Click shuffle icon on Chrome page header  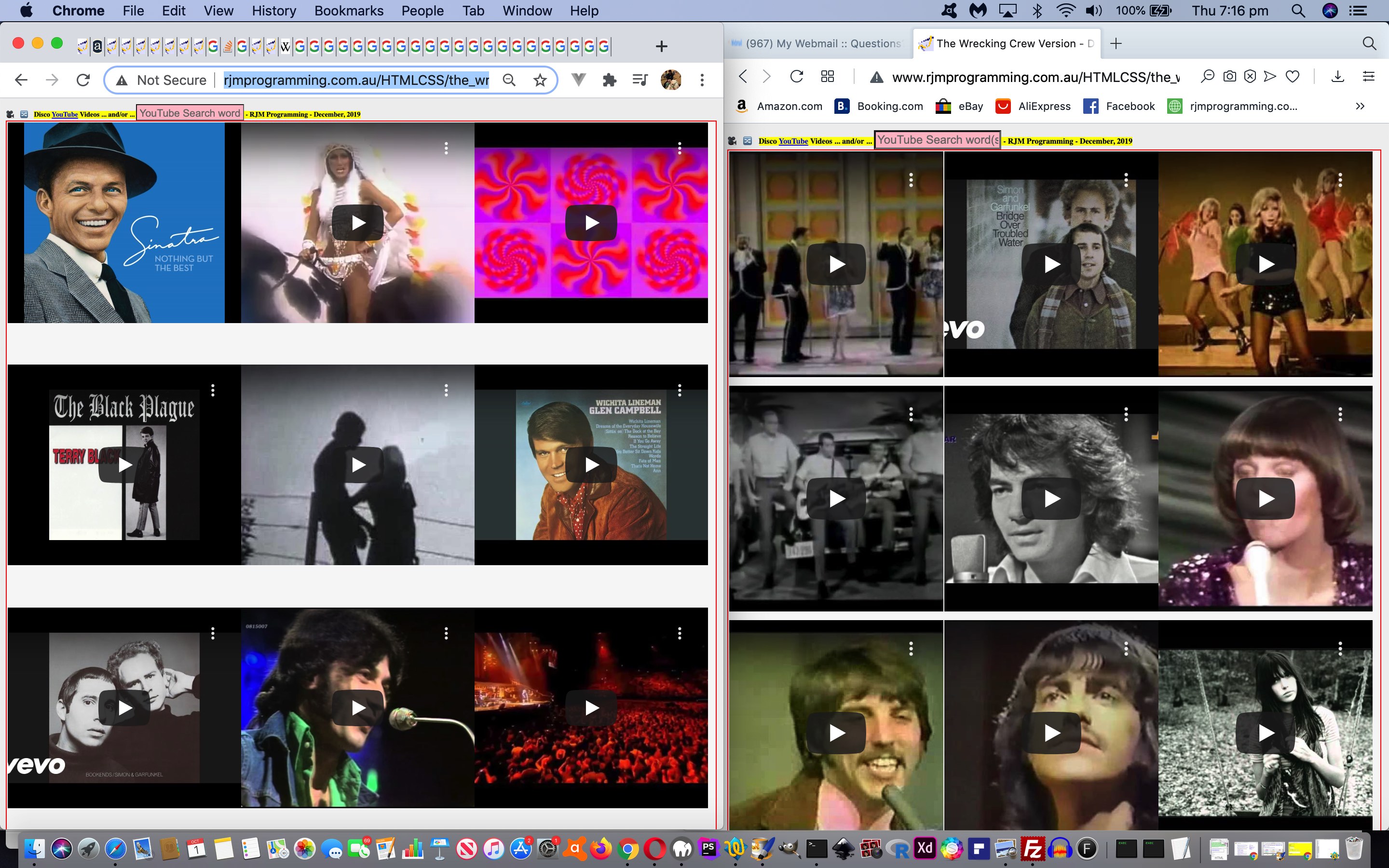pos(24,114)
